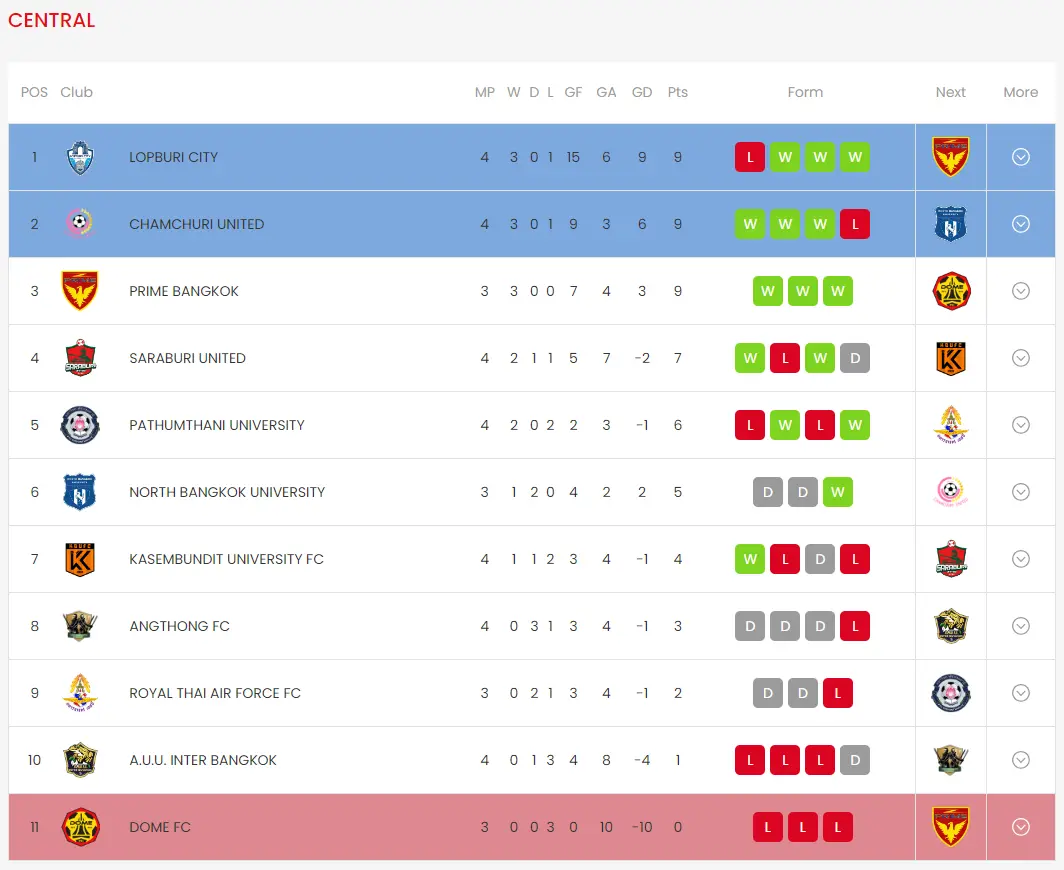Expand more details for Dome FC
Viewport: 1064px width, 870px height.
pos(1020,827)
